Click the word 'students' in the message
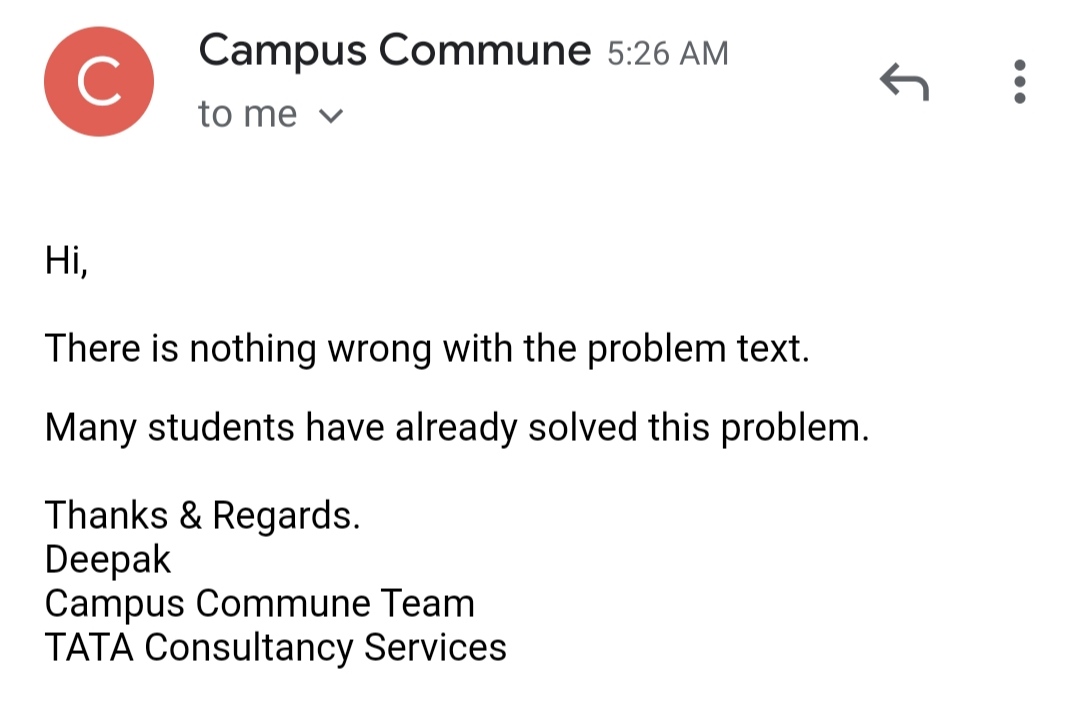 pos(221,428)
